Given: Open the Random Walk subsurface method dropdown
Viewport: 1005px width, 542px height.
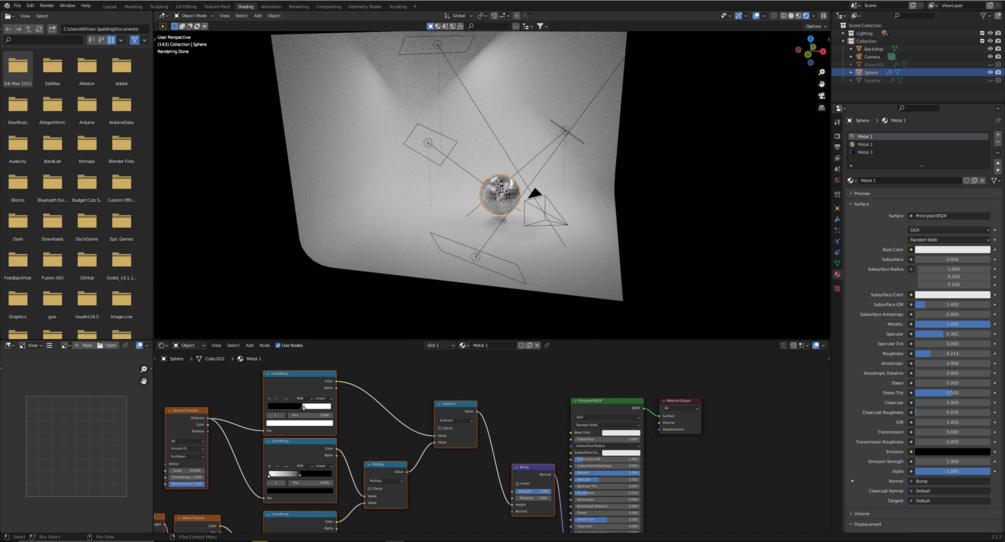Looking at the screenshot, I should click(949, 240).
